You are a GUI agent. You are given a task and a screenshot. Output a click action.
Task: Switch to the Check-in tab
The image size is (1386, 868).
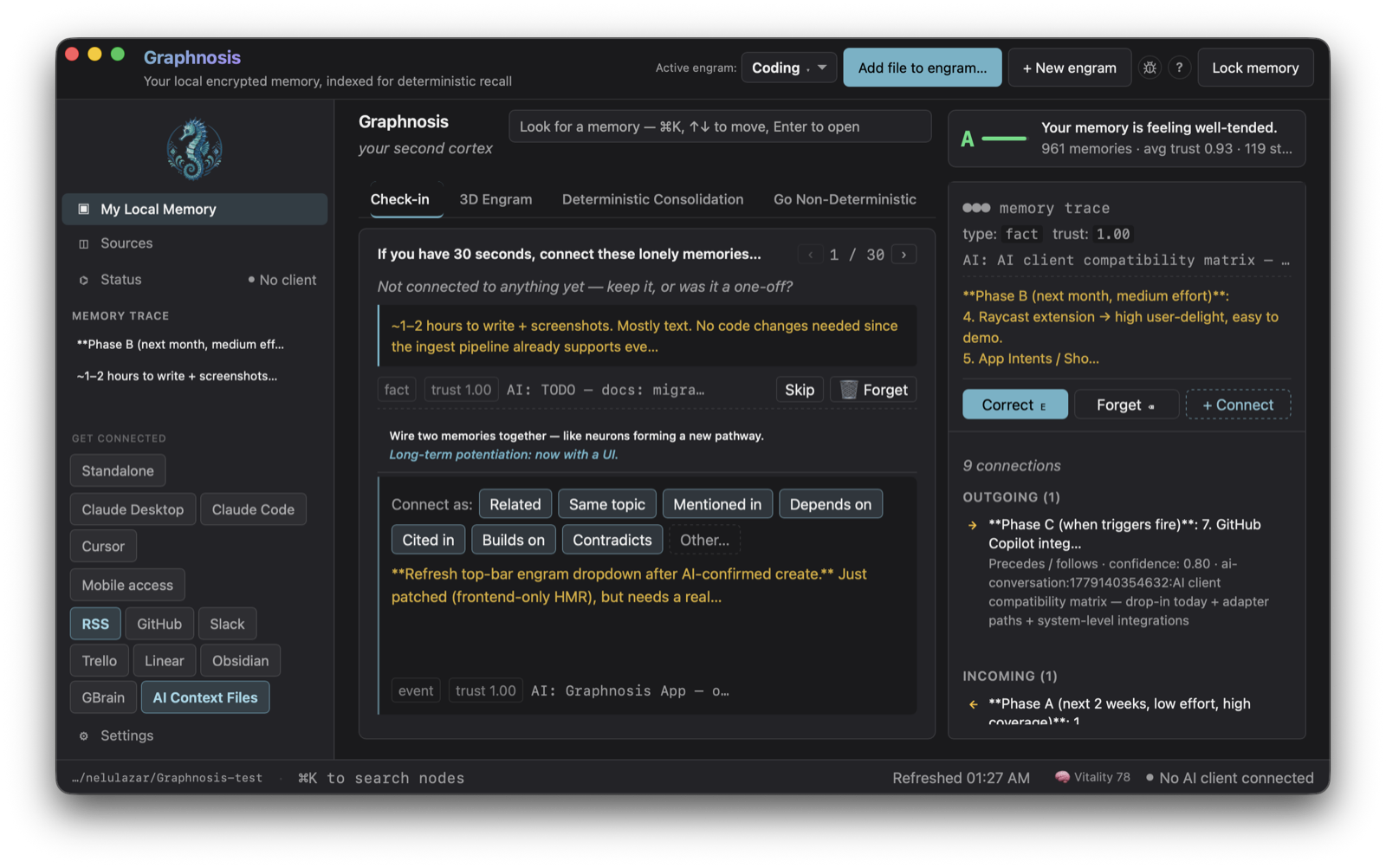pyautogui.click(x=400, y=199)
